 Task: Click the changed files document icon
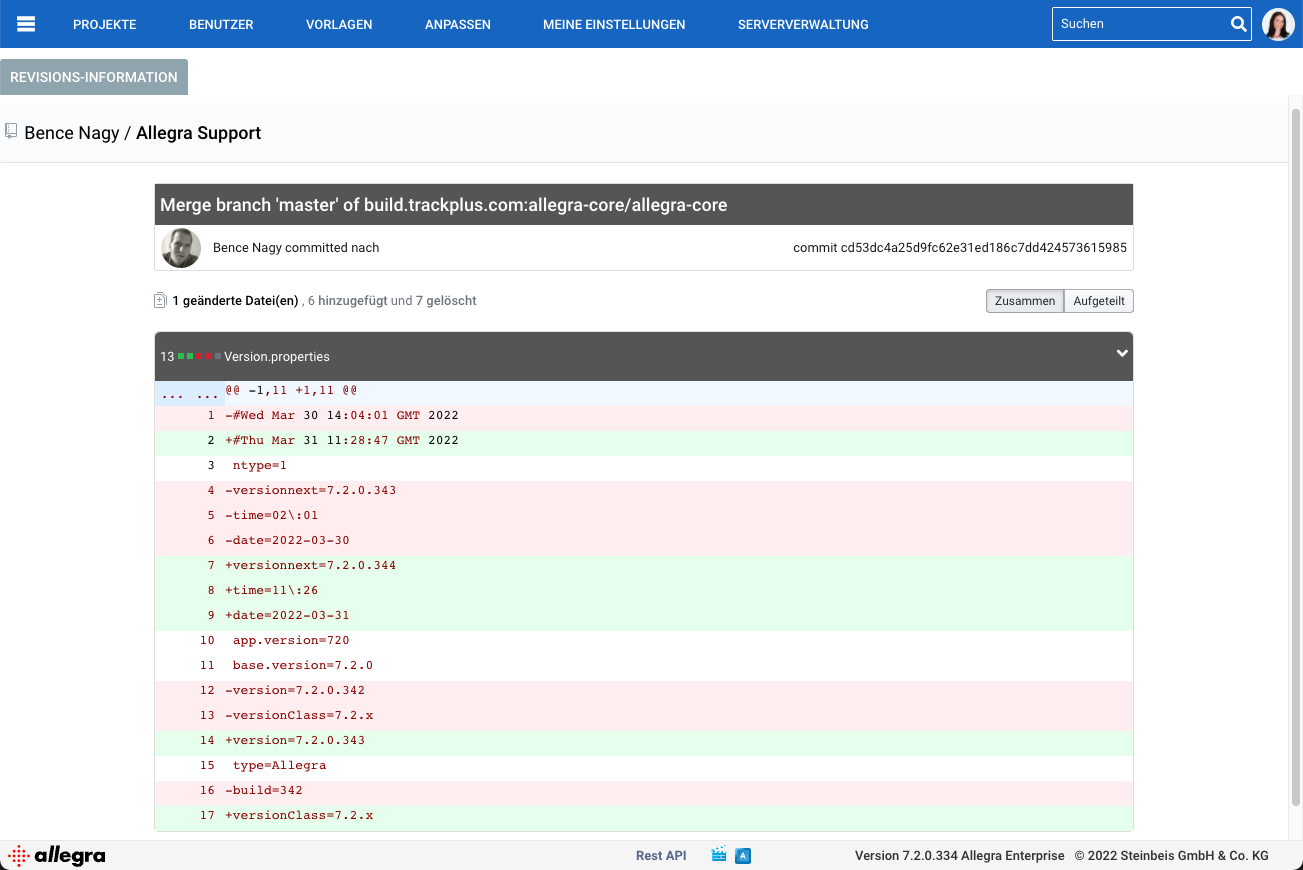[160, 301]
